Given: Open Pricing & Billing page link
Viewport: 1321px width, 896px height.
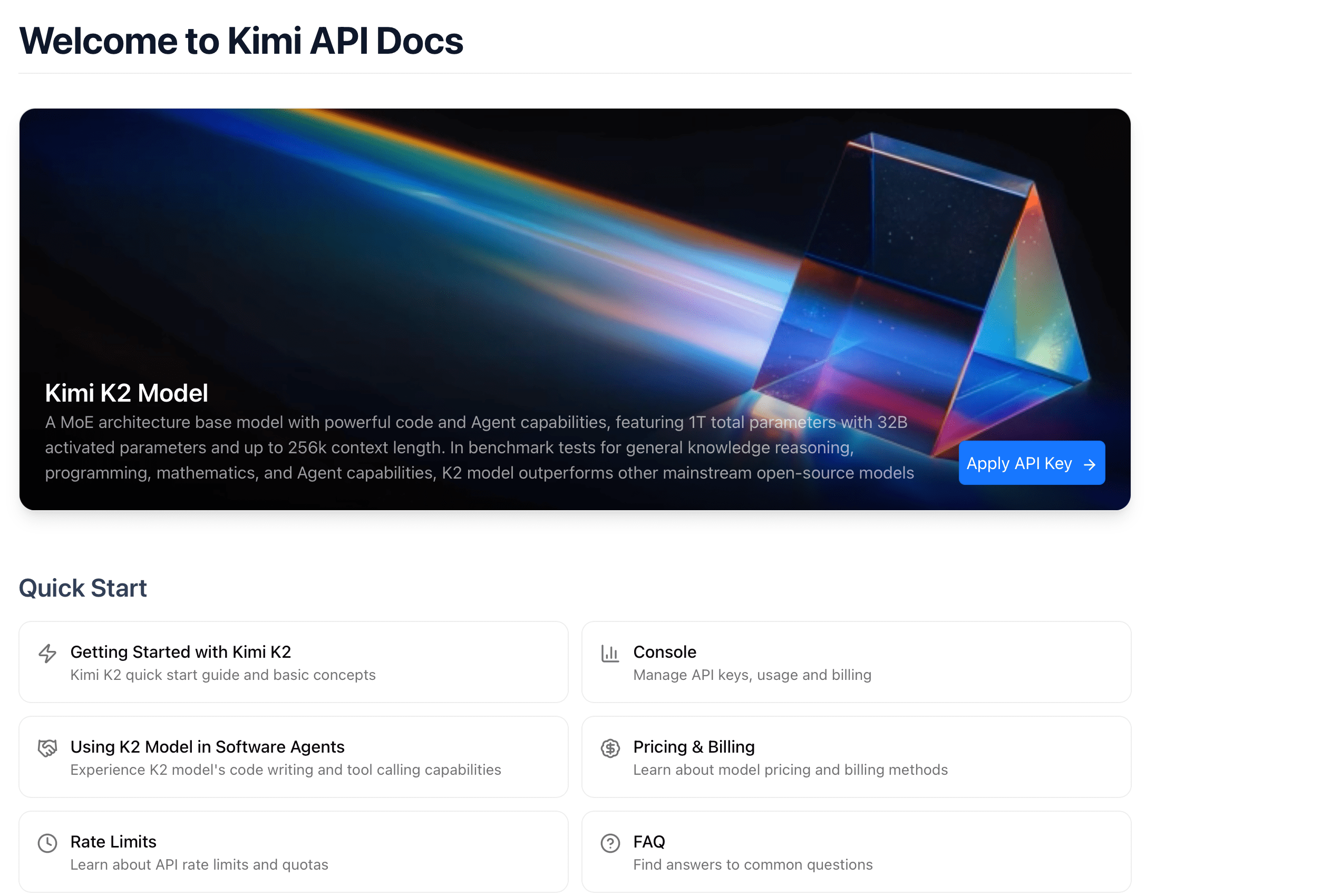Looking at the screenshot, I should 694,746.
